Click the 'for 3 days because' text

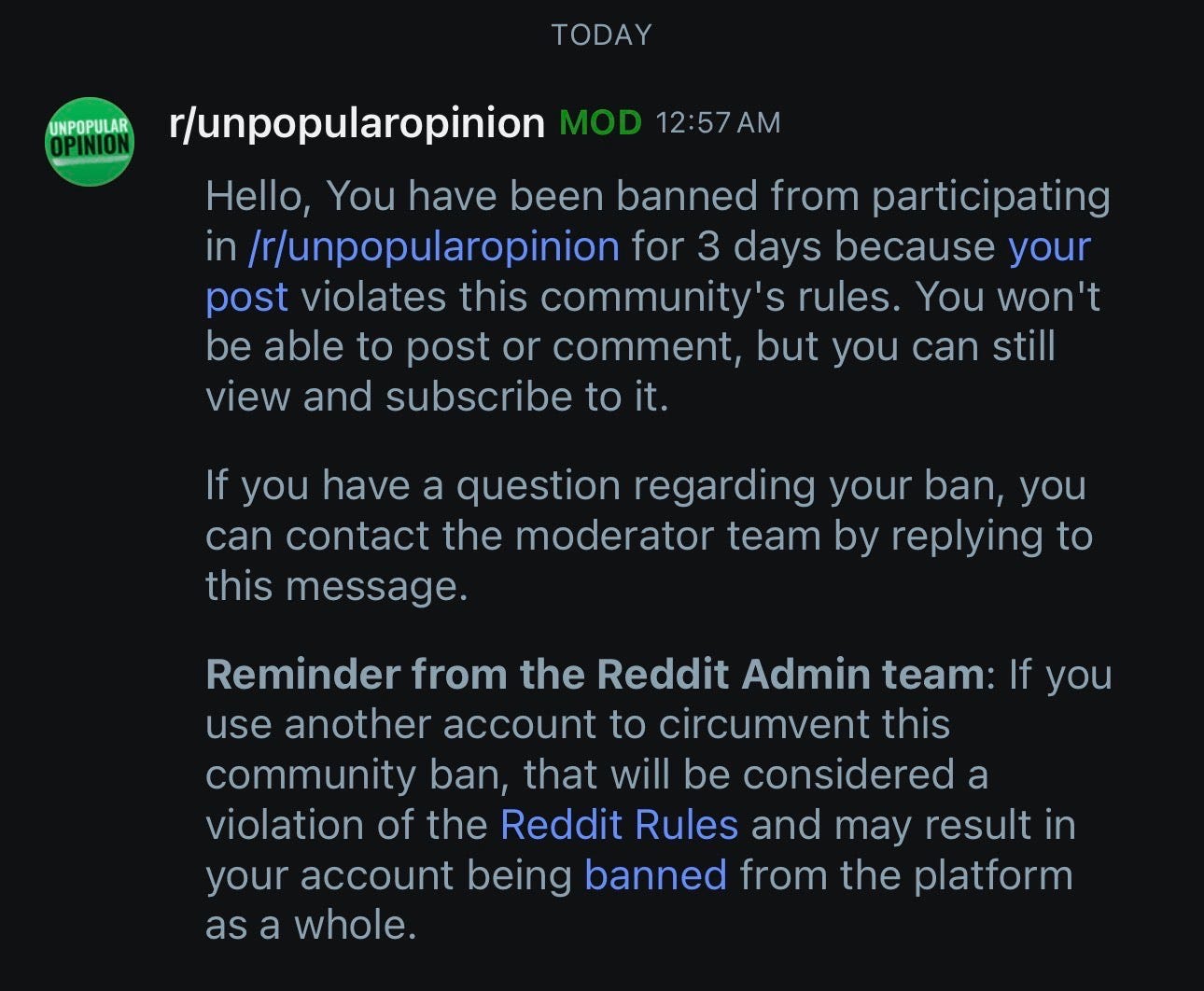tap(813, 247)
